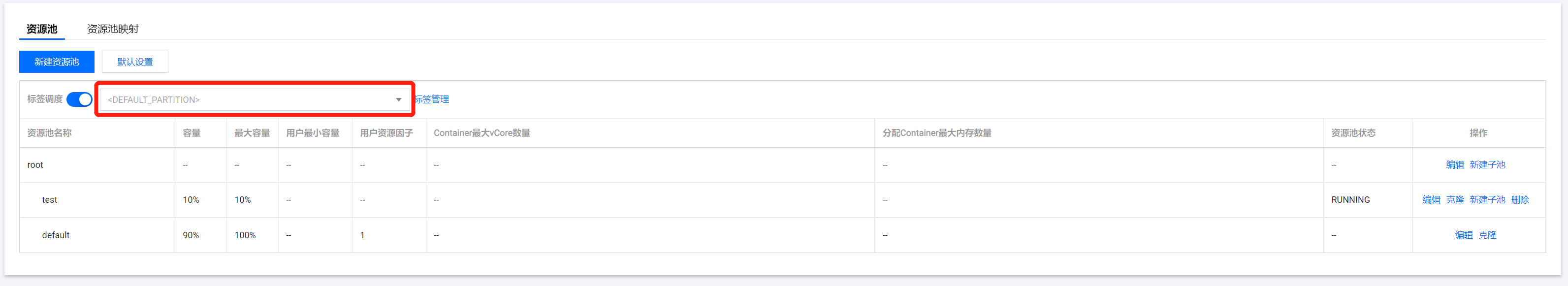
Task: Select the root row name
Action: point(35,165)
